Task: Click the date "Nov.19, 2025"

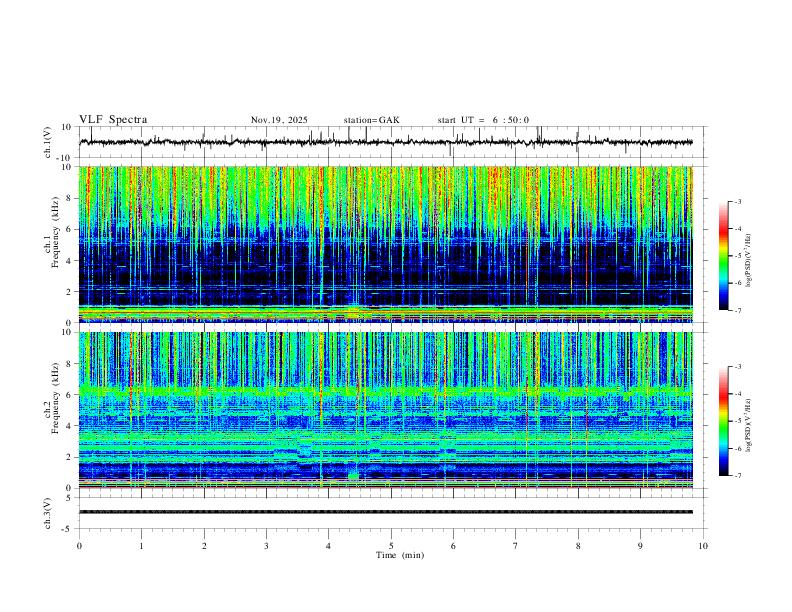Action: point(279,120)
